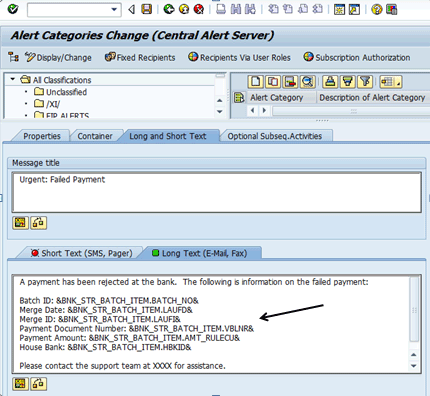
Task: Click the Message title text editor icon
Action: pos(20,222)
